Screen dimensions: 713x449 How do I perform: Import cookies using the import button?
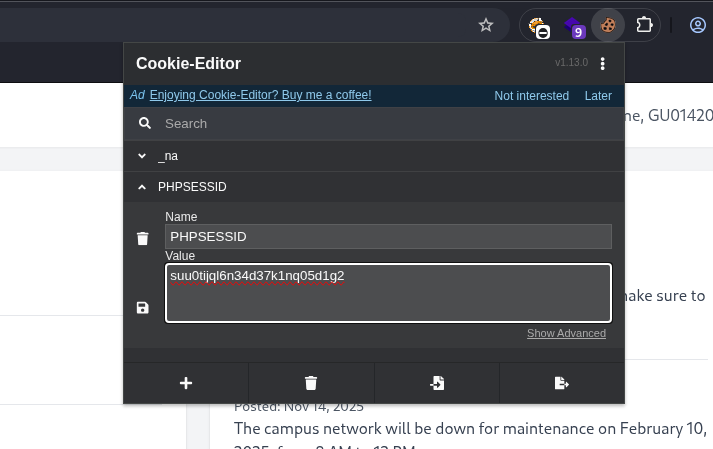437,383
